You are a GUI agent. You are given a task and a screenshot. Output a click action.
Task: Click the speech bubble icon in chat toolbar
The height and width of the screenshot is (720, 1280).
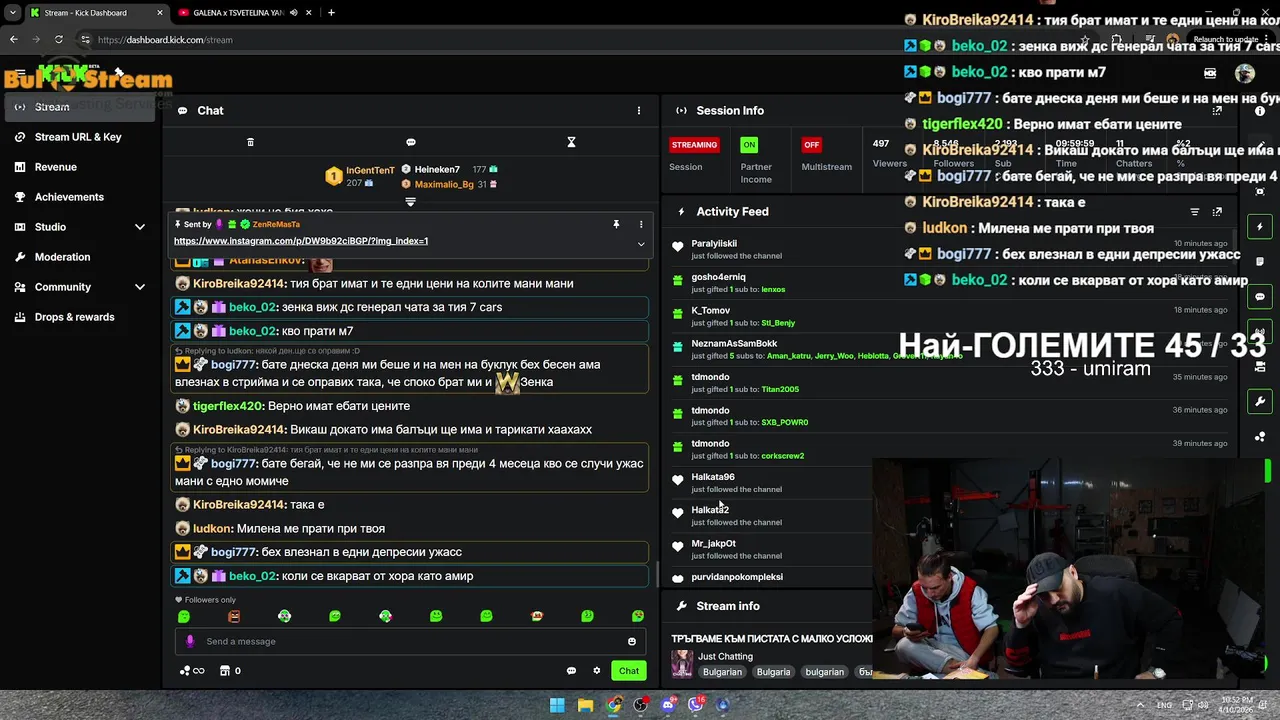pos(411,142)
